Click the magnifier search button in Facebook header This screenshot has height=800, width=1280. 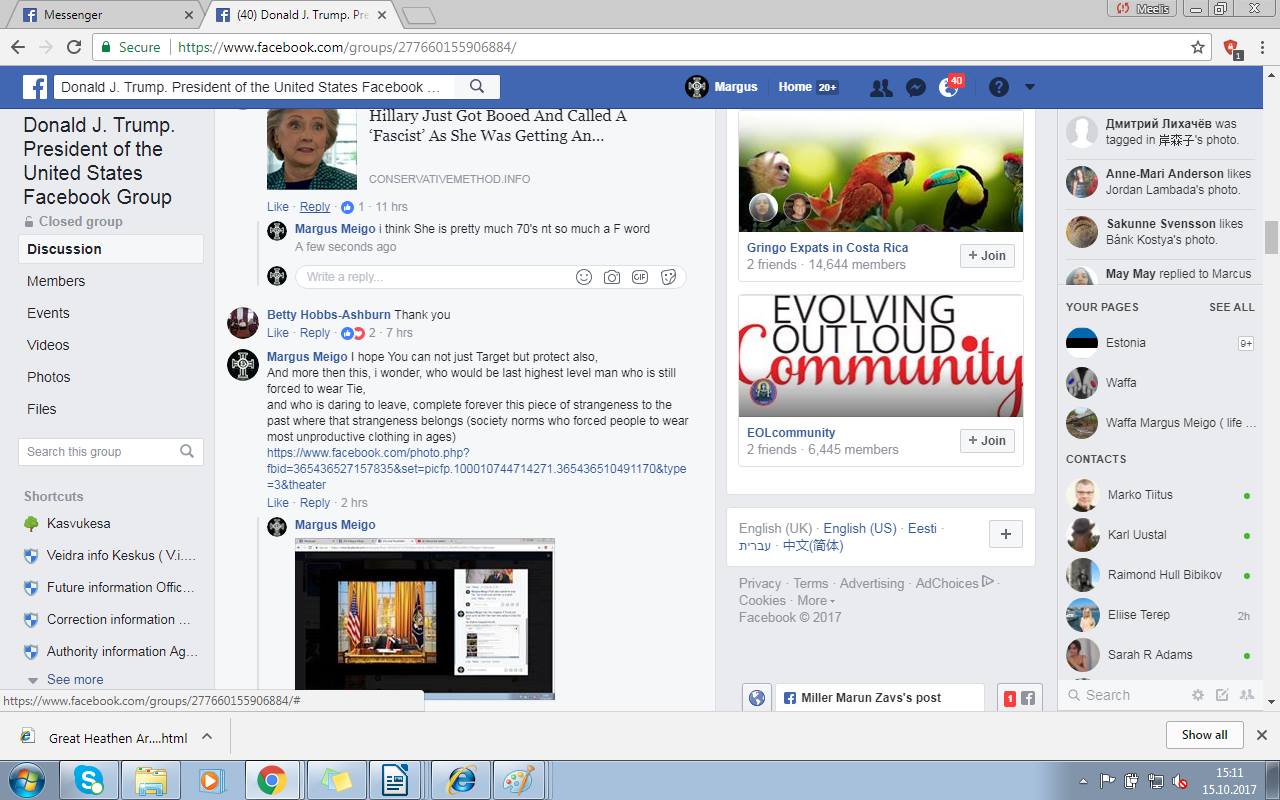477,87
